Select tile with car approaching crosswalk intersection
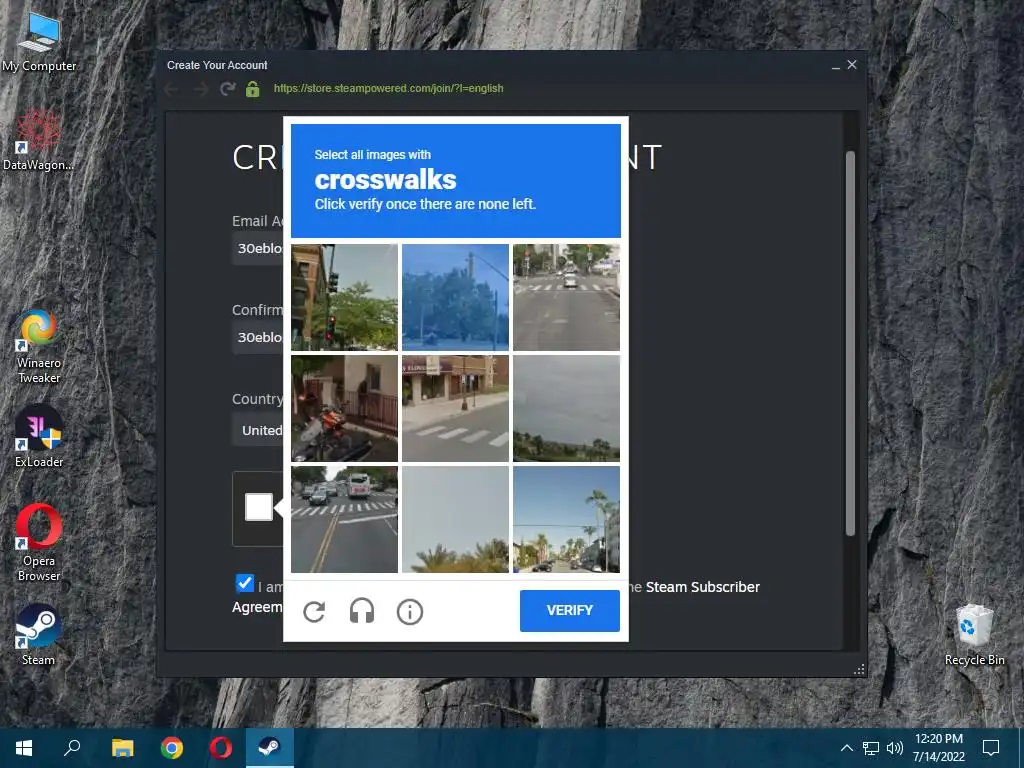 (x=566, y=297)
